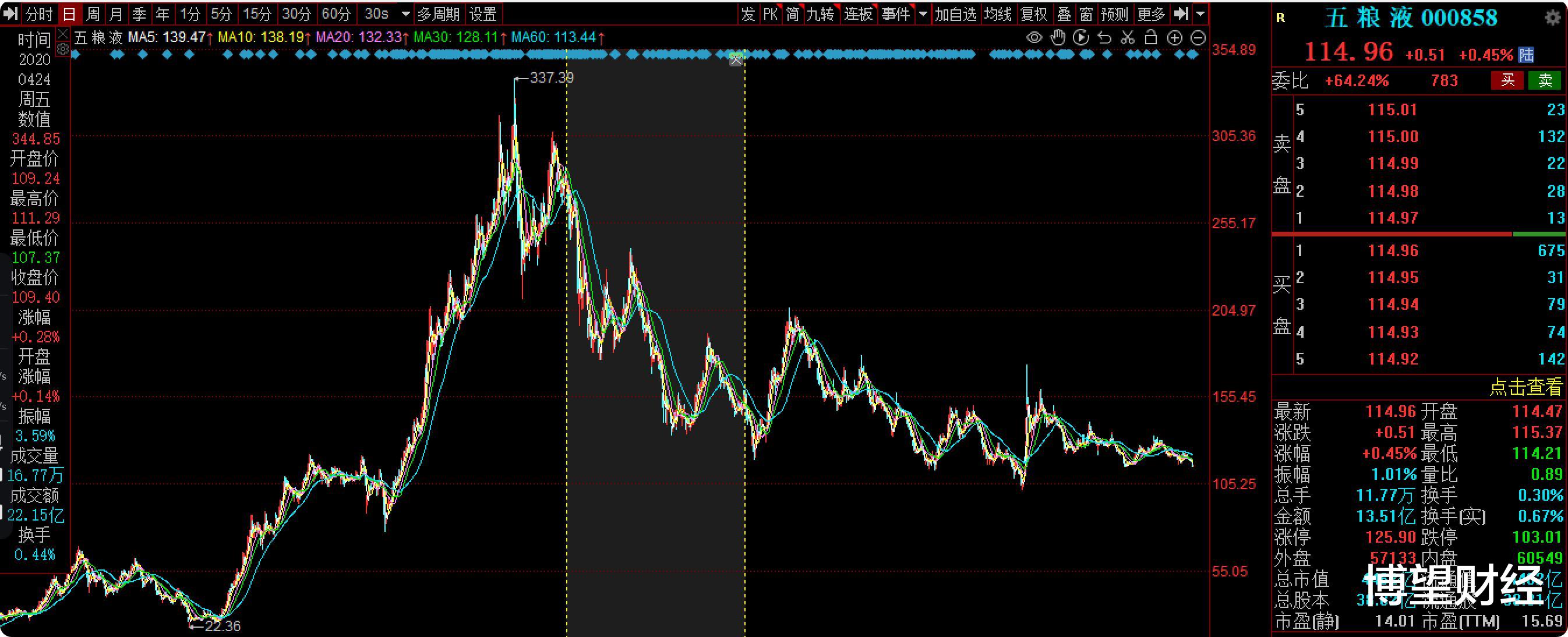The width and height of the screenshot is (1568, 637).
Task: Toggle the chart lock icon
Action: coord(1150,38)
